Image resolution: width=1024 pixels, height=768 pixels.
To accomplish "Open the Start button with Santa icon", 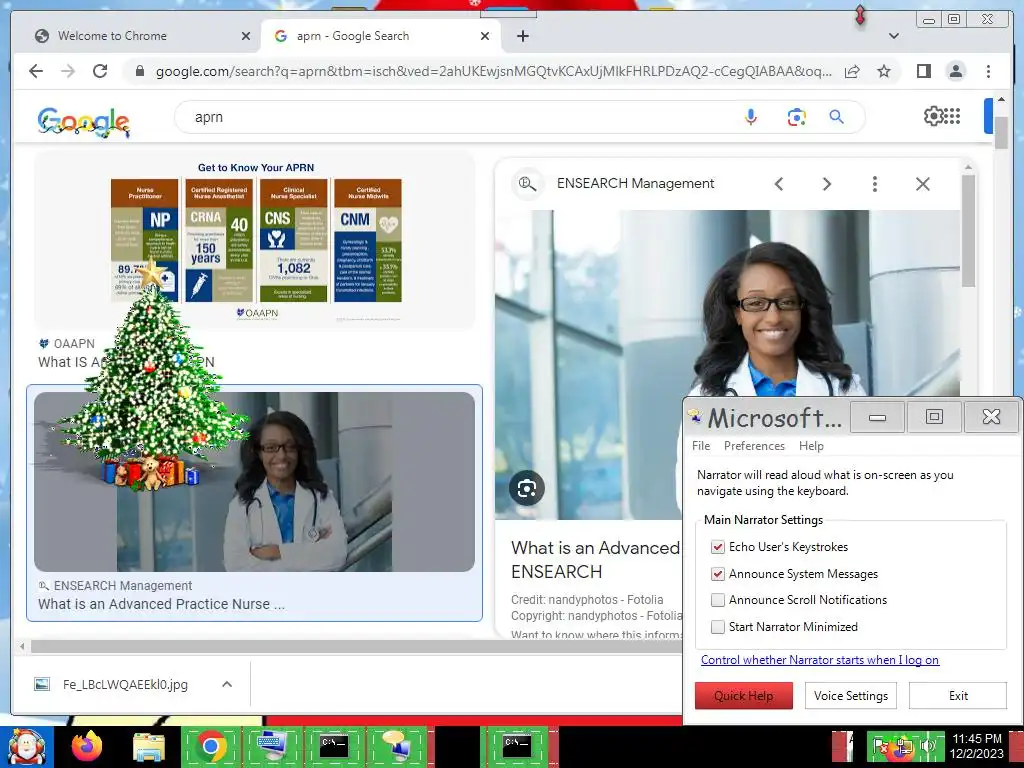I will coord(25,748).
